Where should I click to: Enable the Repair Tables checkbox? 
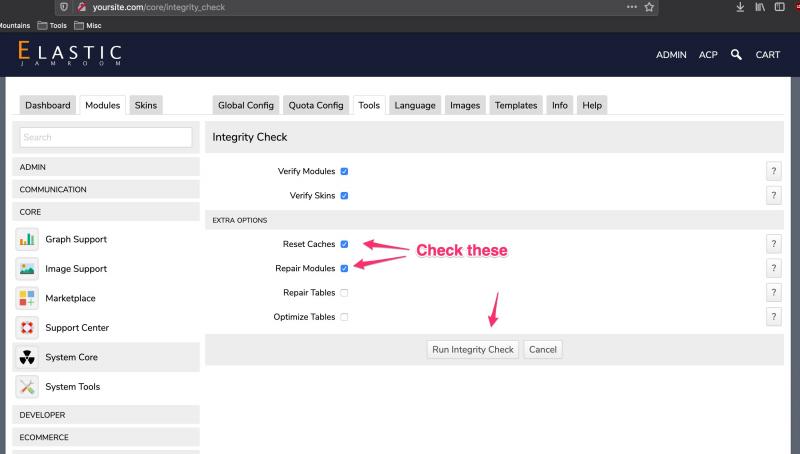pyautogui.click(x=344, y=293)
